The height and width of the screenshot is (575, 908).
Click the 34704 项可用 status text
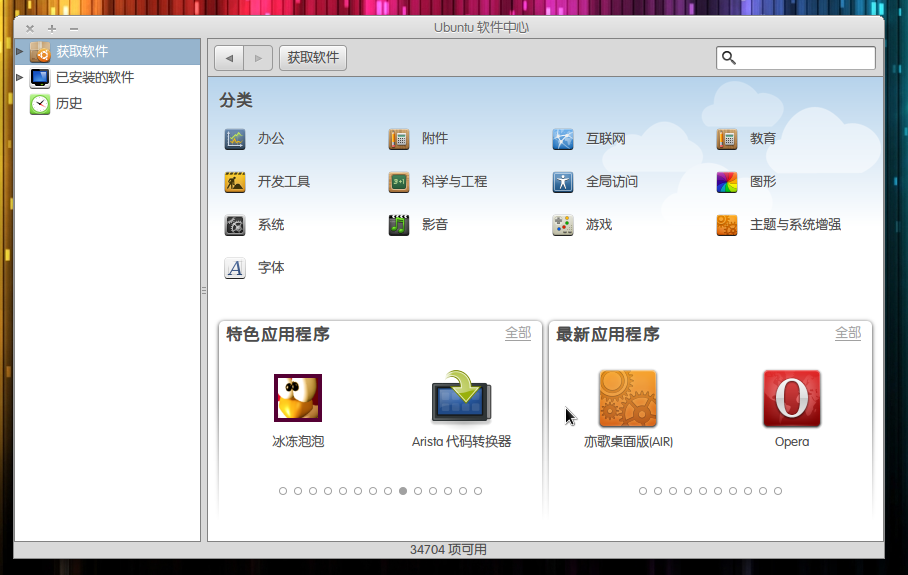(x=448, y=550)
